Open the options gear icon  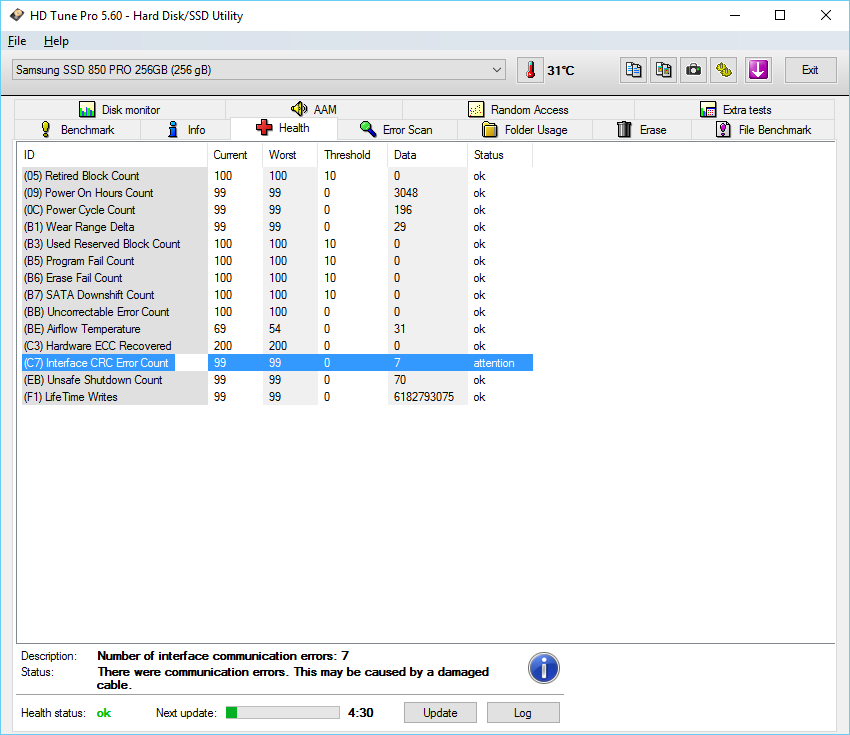724,70
